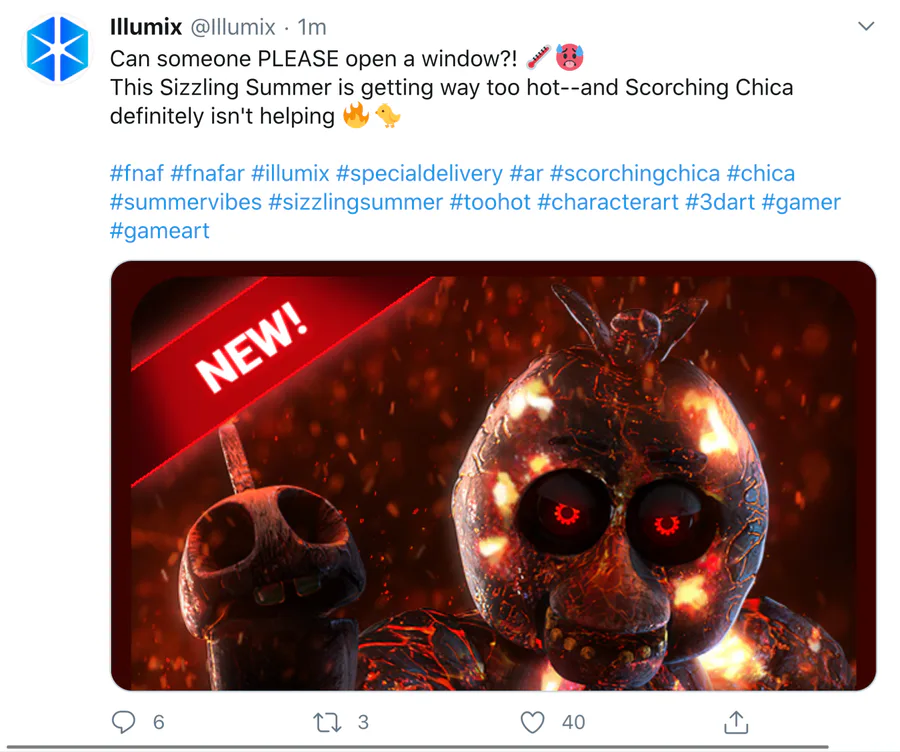Like the tweet with the heart icon
Screen dimensions: 900x752
click(x=532, y=722)
